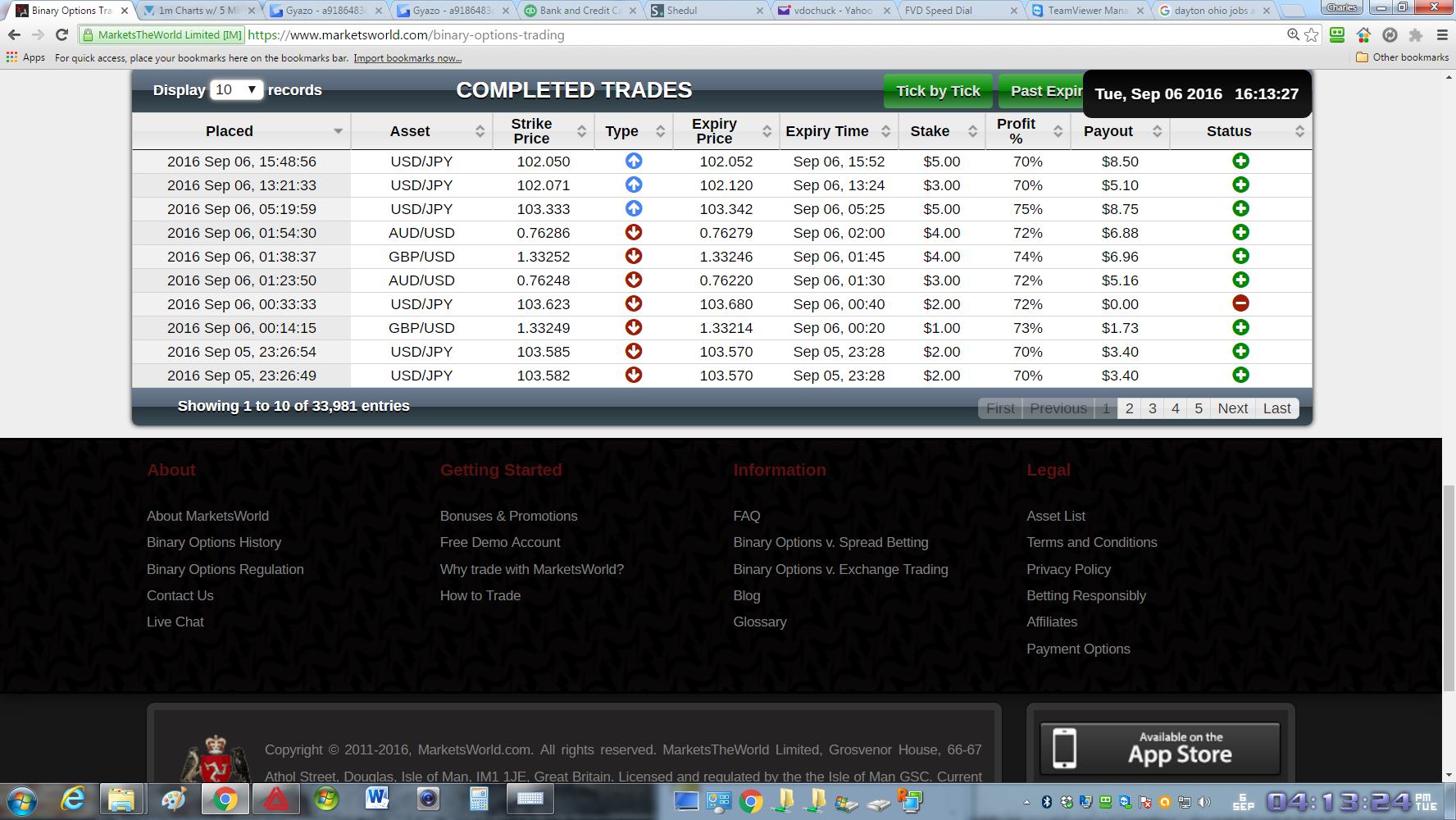Click the address bar URL field
The image size is (1456, 820).
coord(762,34)
